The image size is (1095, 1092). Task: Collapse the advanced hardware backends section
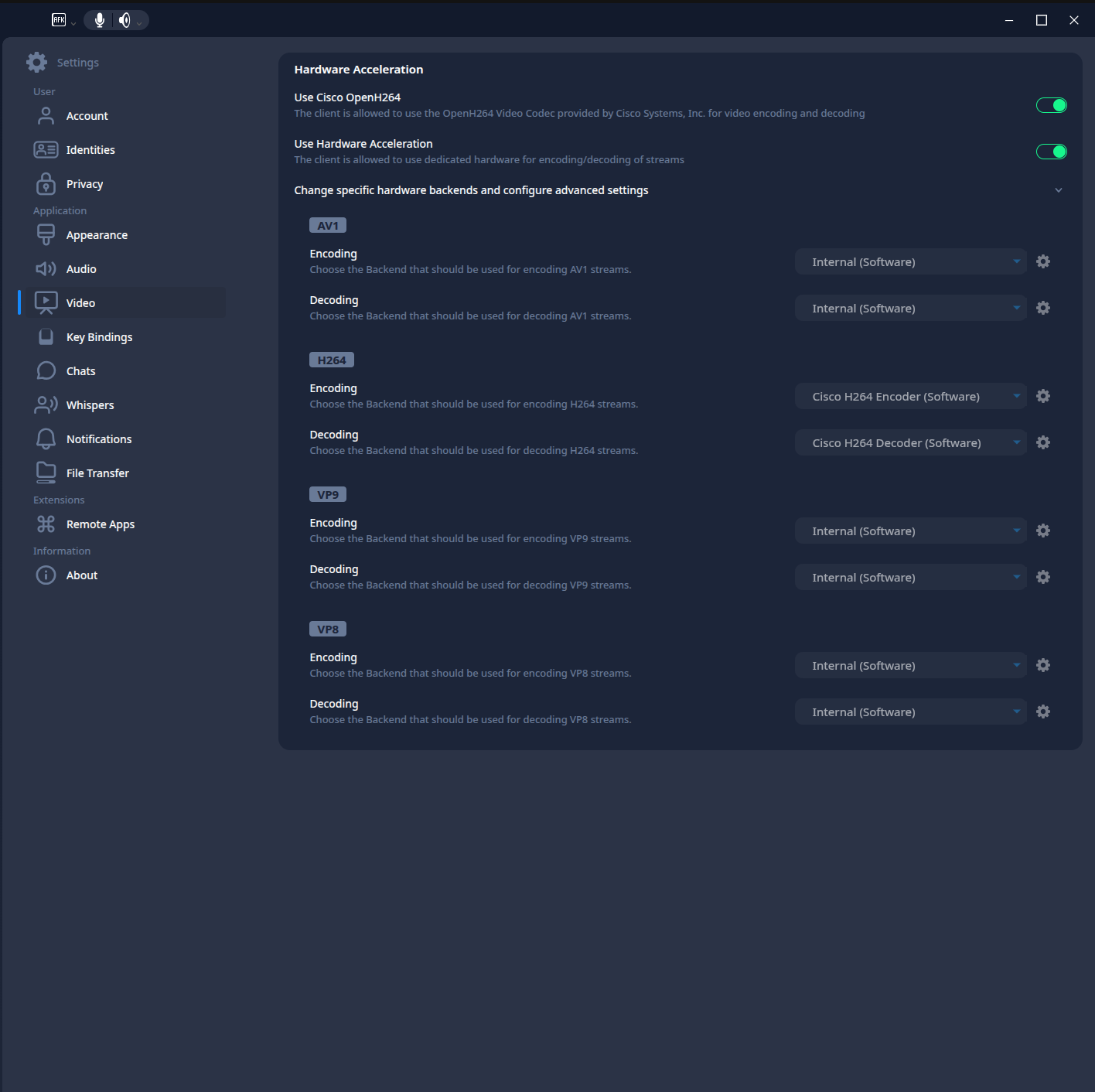[x=1058, y=190]
